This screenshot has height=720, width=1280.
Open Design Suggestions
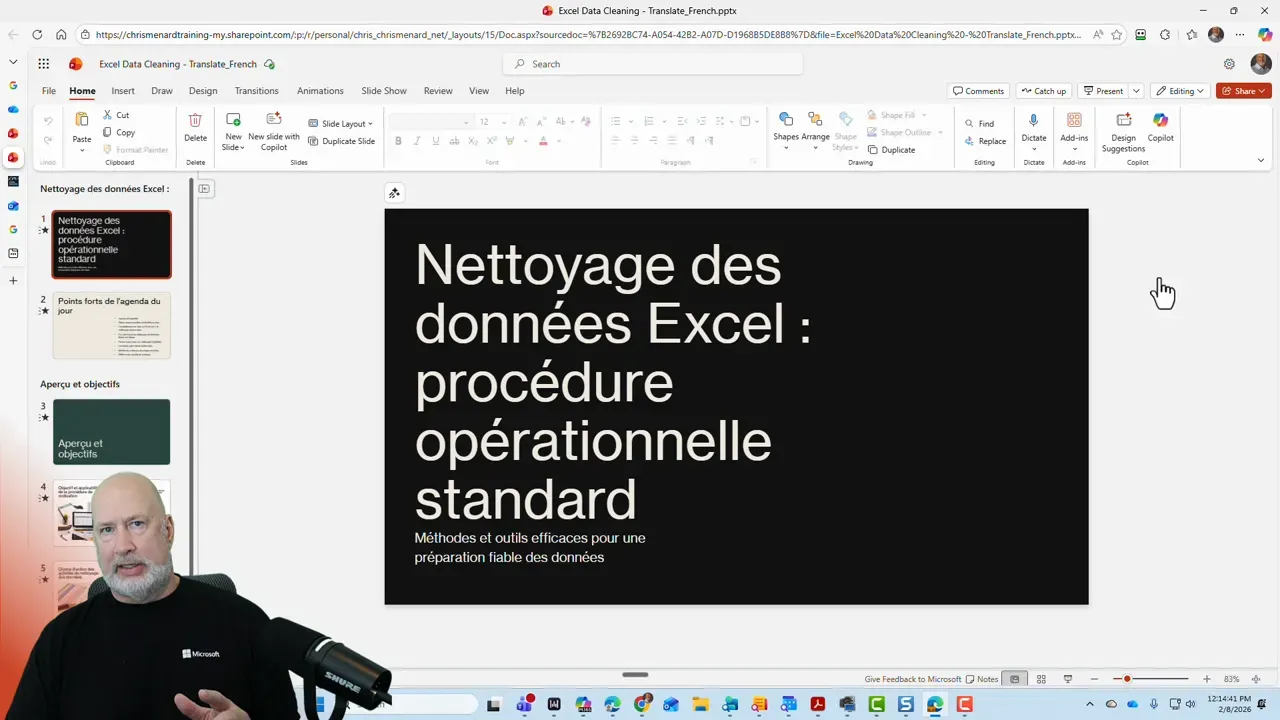(x=1122, y=130)
